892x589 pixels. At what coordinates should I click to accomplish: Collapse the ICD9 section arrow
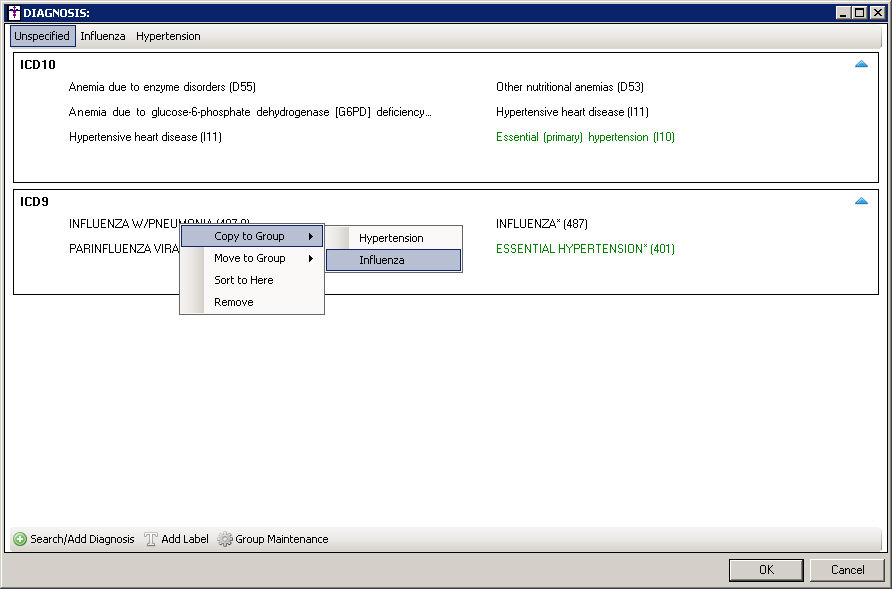(x=861, y=201)
